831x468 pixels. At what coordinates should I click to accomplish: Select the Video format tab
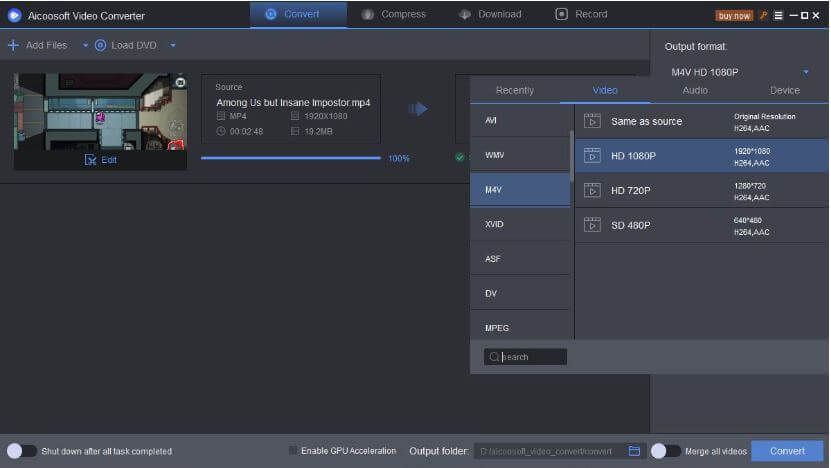coord(605,90)
